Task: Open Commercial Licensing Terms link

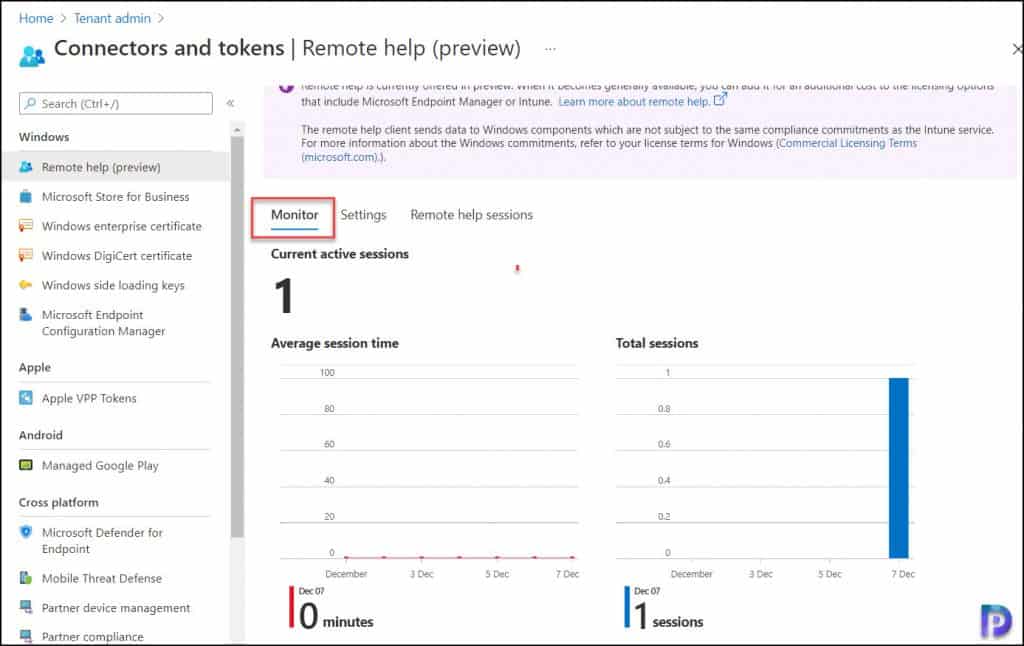Action: (x=848, y=143)
